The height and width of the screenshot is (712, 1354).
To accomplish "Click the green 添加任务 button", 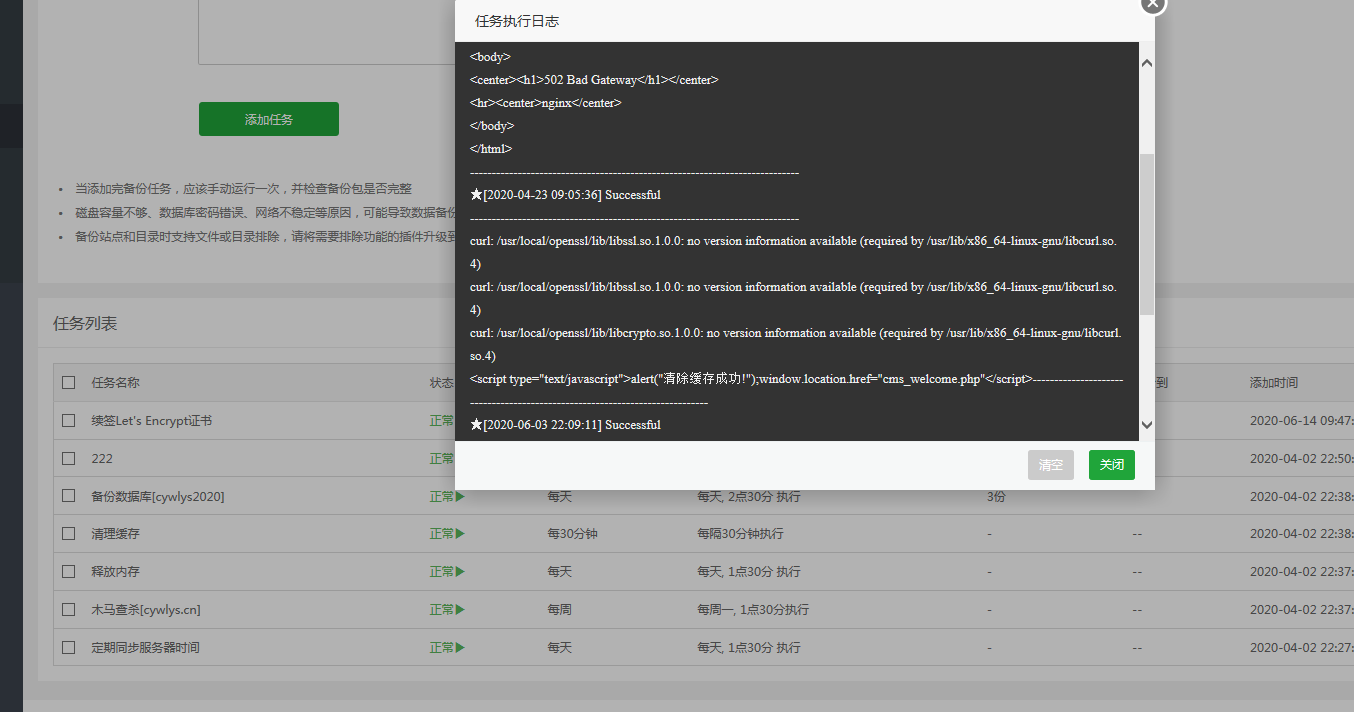I will [x=269, y=119].
